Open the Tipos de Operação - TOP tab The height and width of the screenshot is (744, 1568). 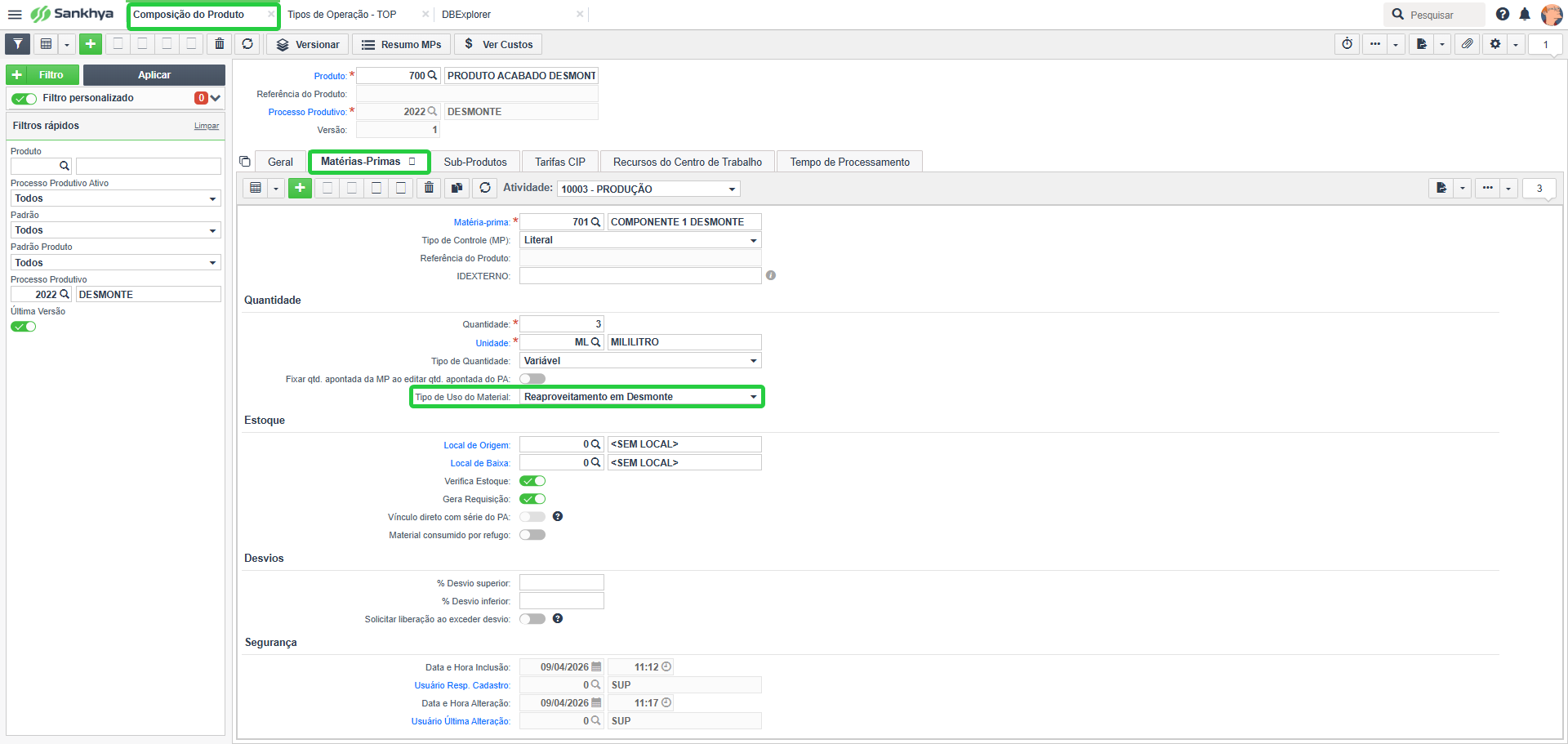[x=341, y=15]
